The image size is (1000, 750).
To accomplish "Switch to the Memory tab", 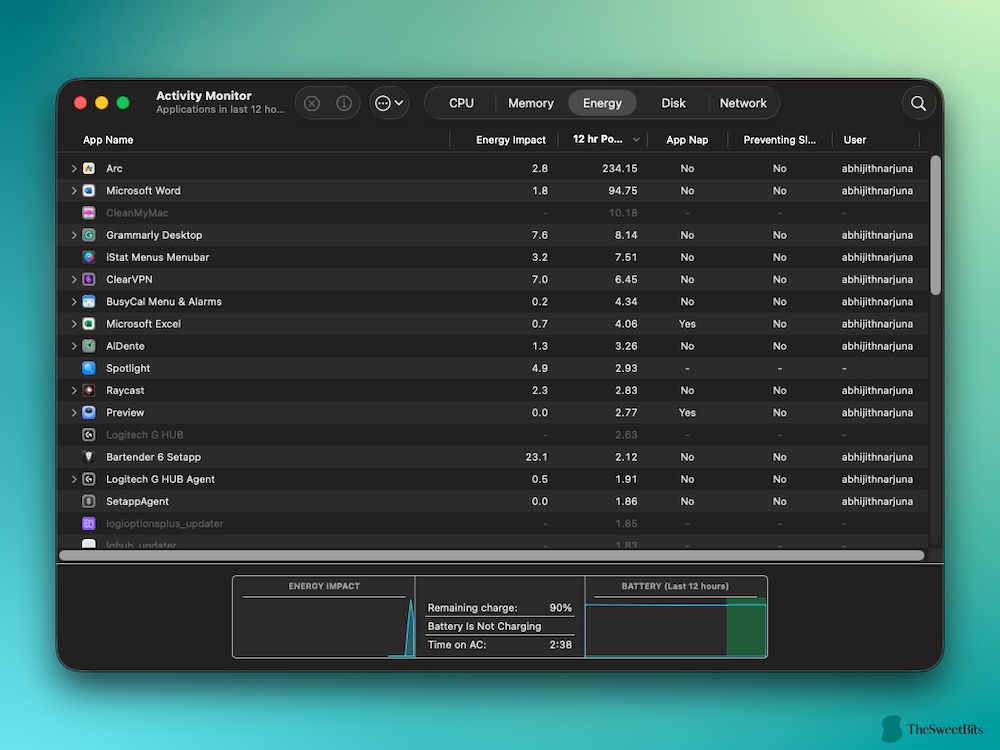I will (x=530, y=103).
